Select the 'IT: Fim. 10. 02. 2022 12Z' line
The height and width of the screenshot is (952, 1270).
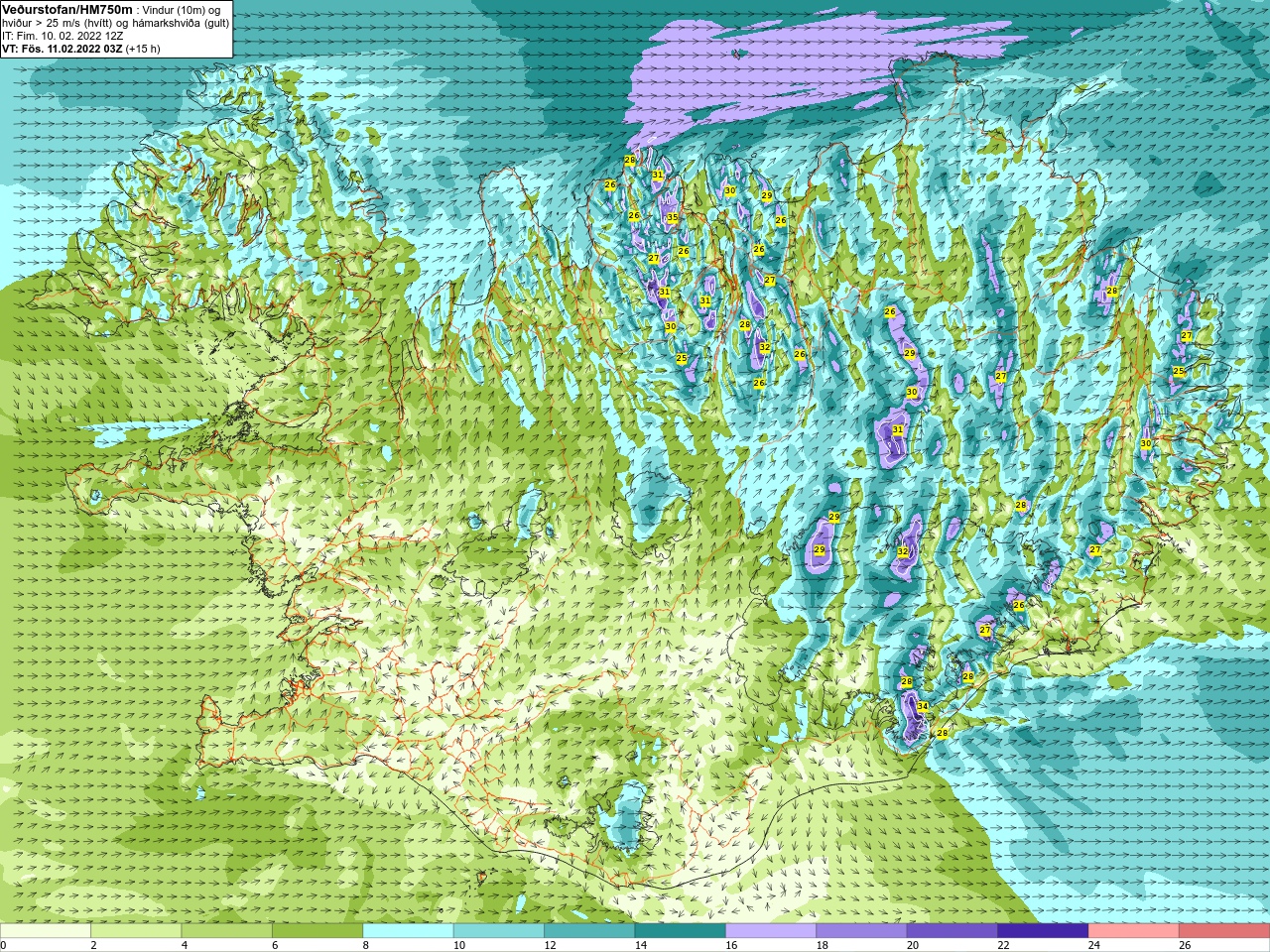63,35
